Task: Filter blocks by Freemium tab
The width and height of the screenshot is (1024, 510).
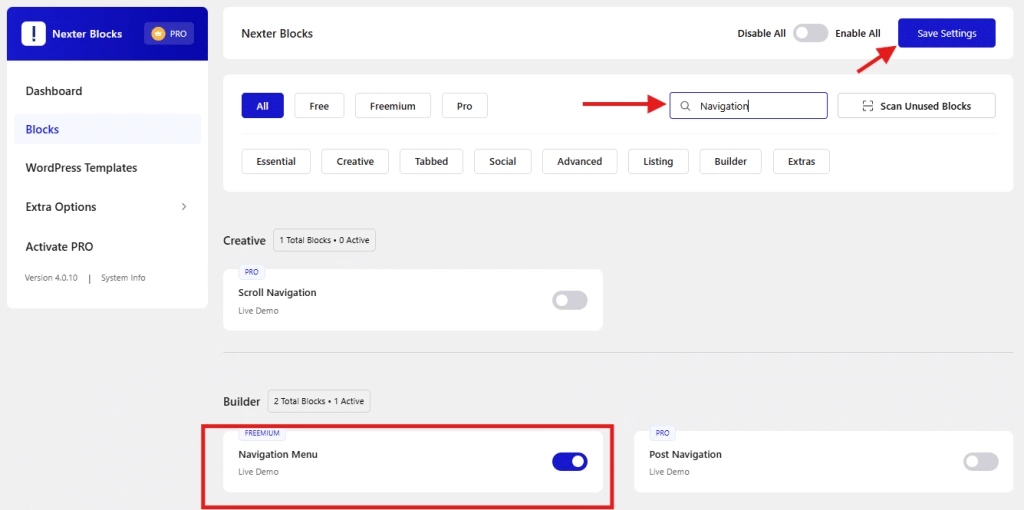Action: coord(392,106)
